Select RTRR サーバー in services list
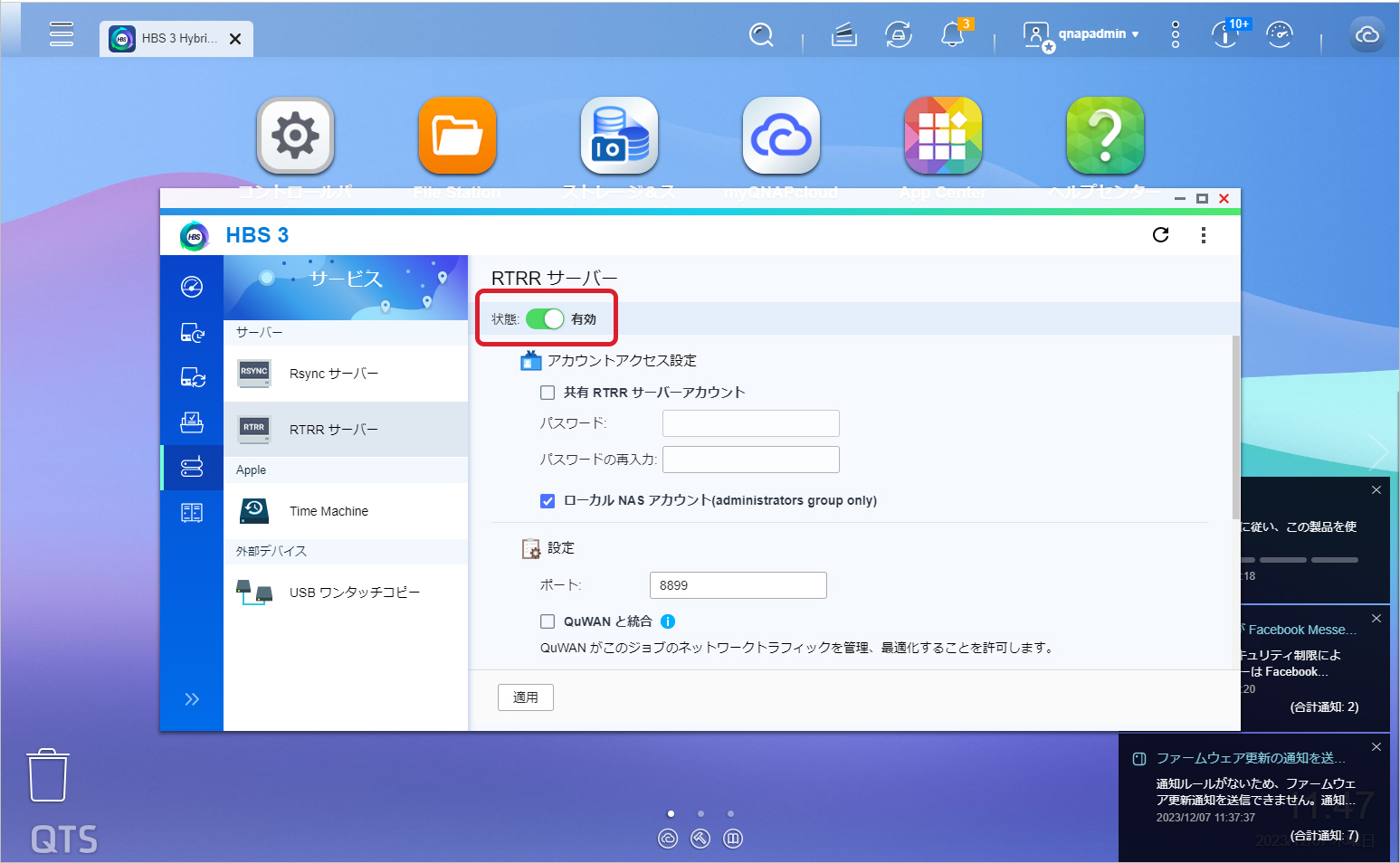 [346, 430]
